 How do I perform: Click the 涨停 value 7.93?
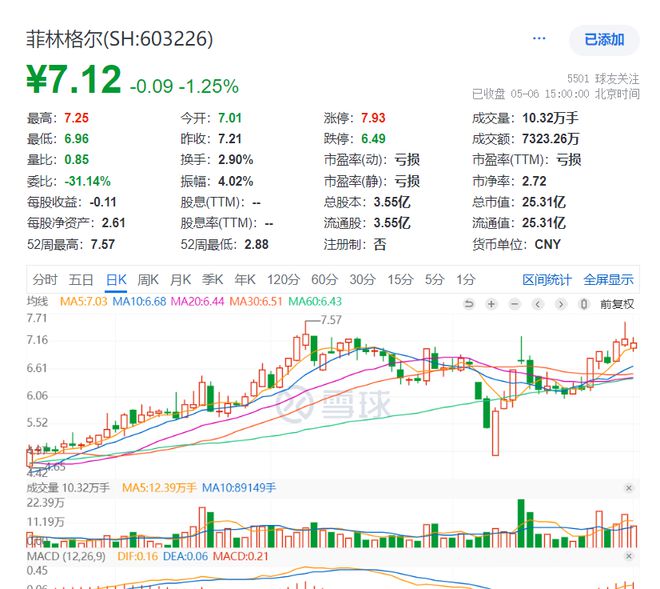point(373,118)
